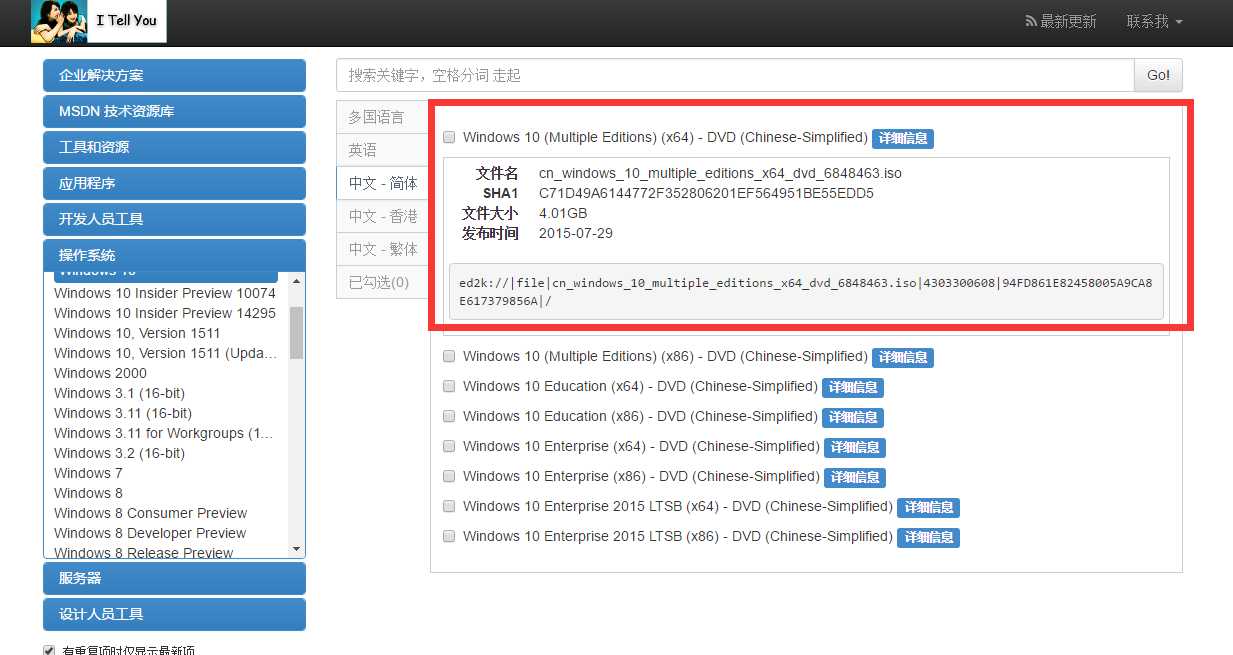
Task: Open the 已勾选(0) tab
Action: (383, 282)
